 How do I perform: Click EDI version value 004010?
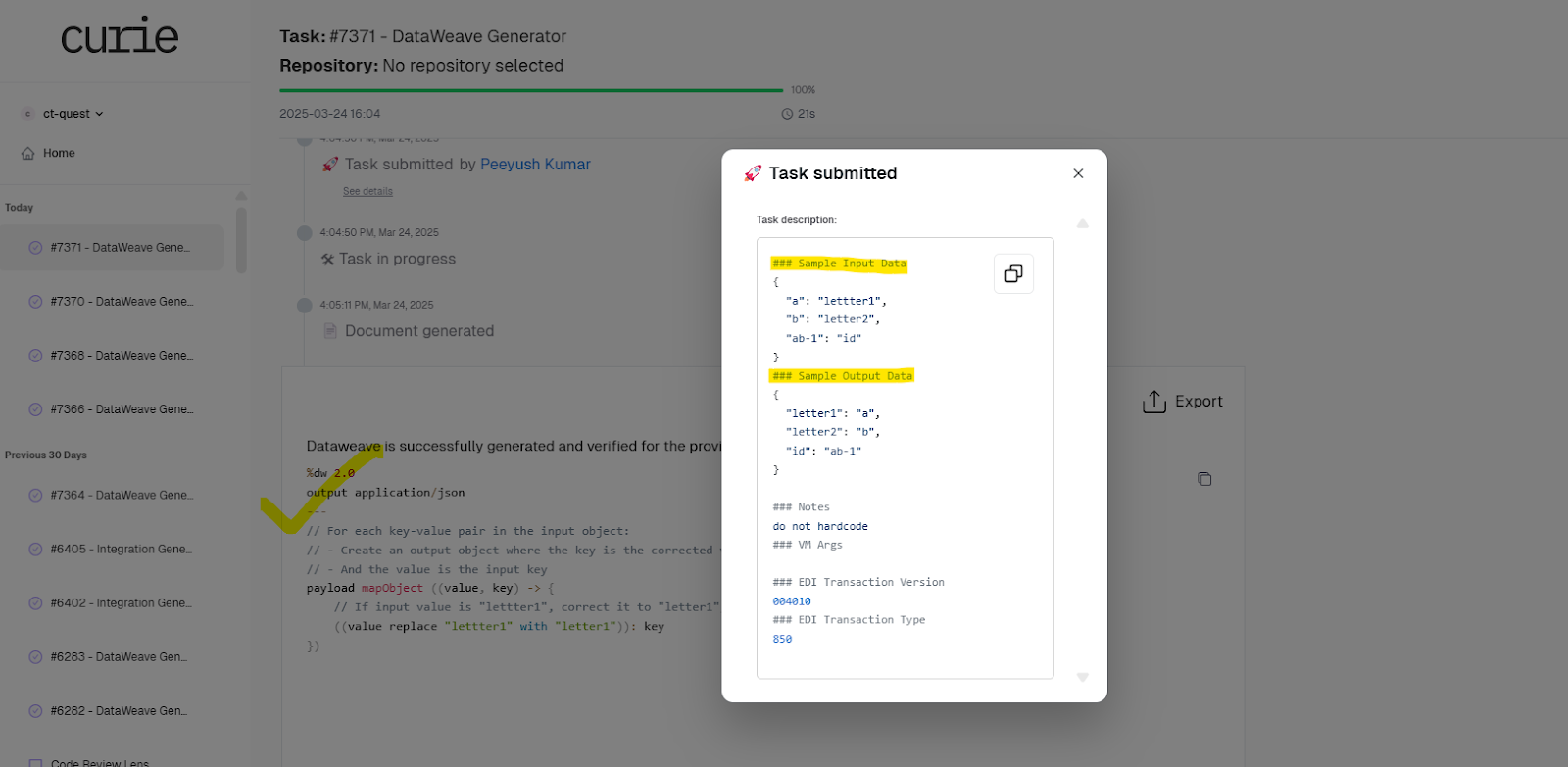tap(792, 601)
